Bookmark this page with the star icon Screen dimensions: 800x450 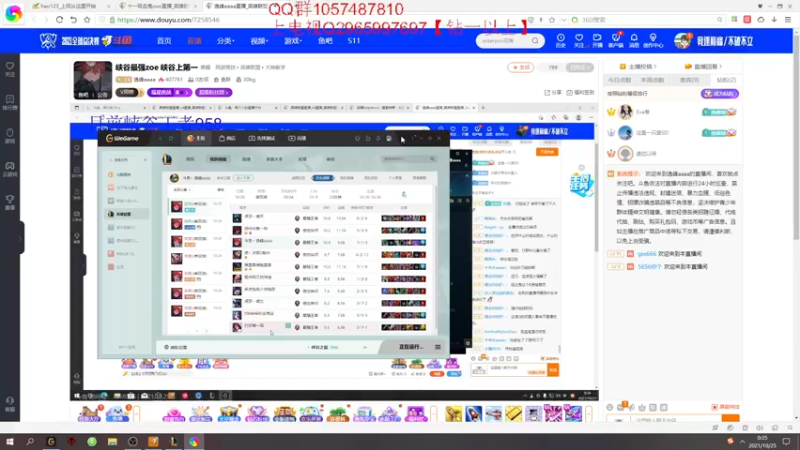(x=87, y=20)
